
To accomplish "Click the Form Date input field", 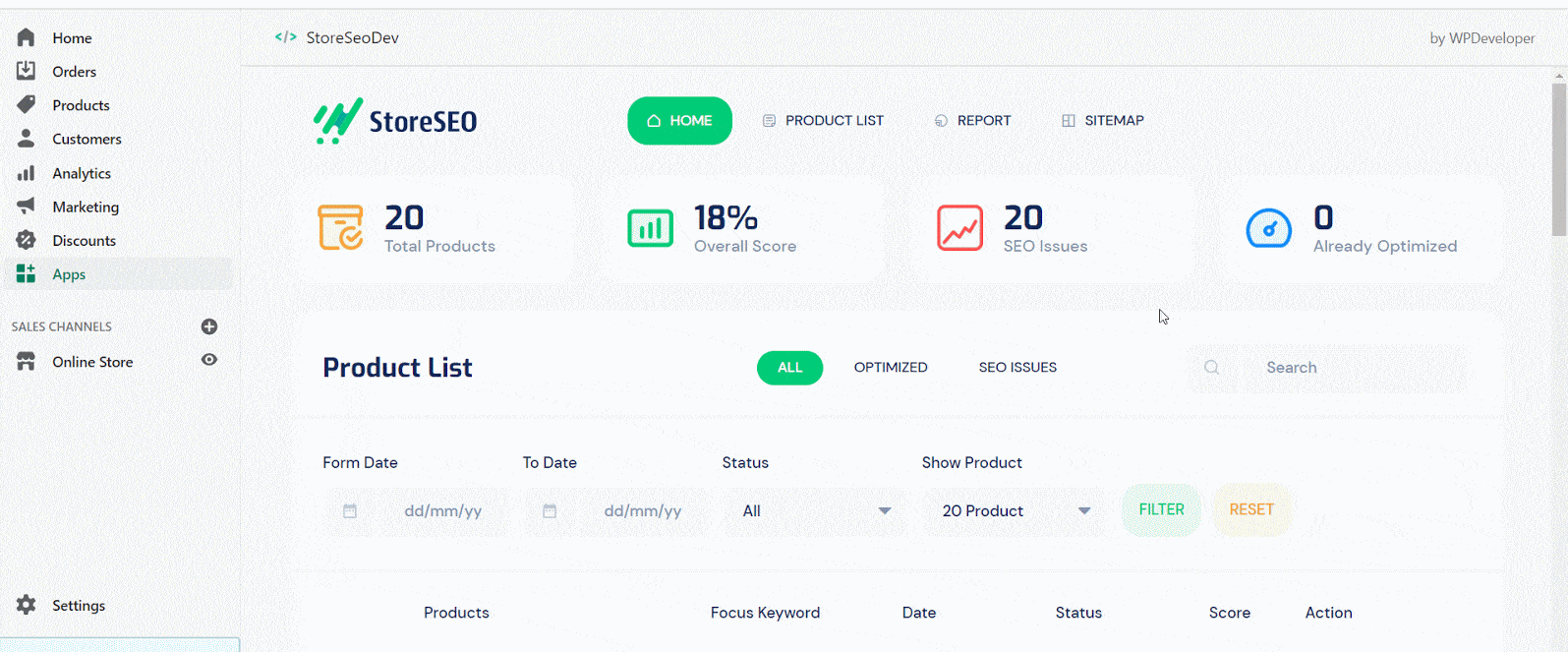I will tap(417, 510).
